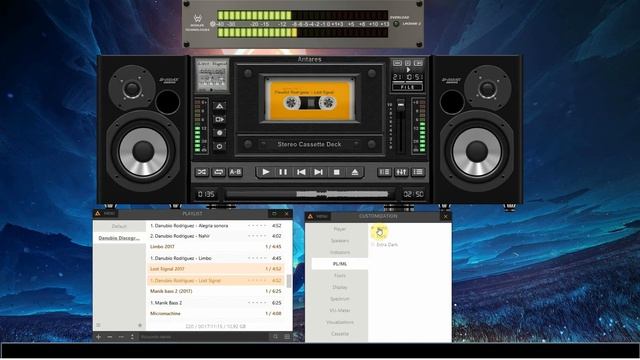The image size is (640, 360).
Task: Open the Speakers customization tab
Action: click(340, 241)
